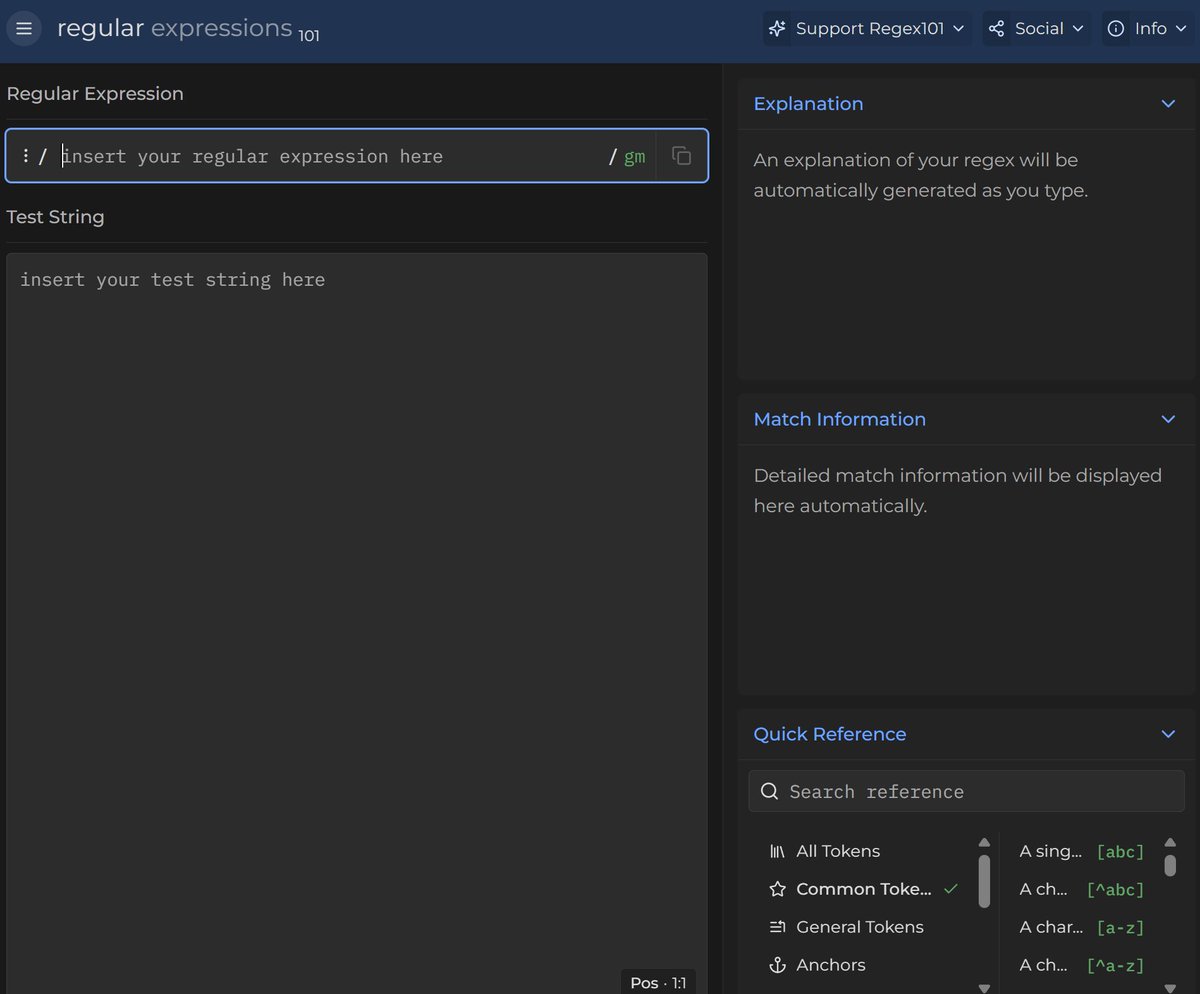This screenshot has height=994, width=1200.
Task: Click the category list scroll-down arrow
Action: point(984,987)
